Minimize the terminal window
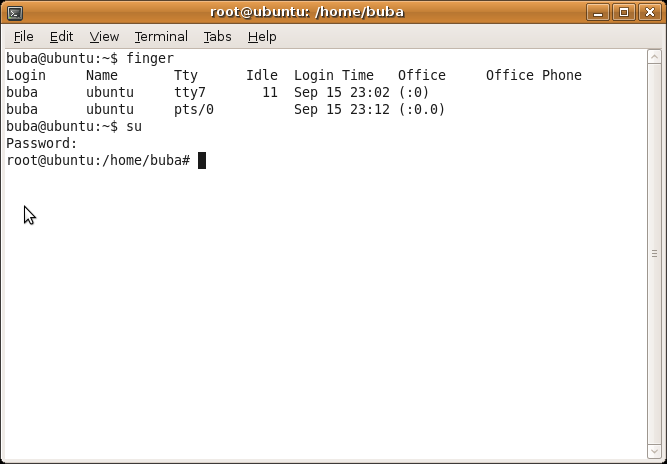The image size is (667, 464). pos(598,12)
